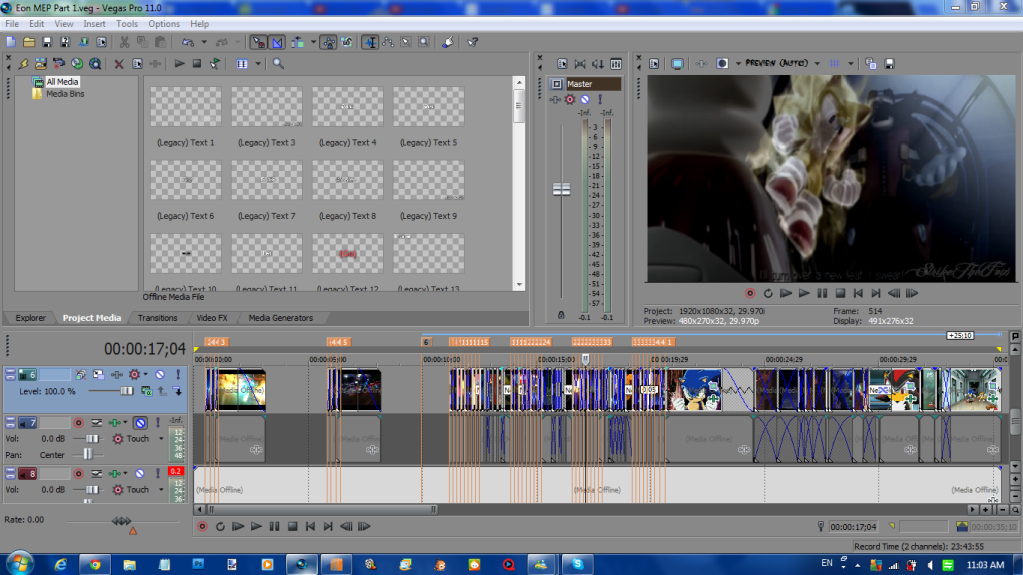Open the Insert menu
Image resolution: width=1023 pixels, height=575 pixels.
94,23
